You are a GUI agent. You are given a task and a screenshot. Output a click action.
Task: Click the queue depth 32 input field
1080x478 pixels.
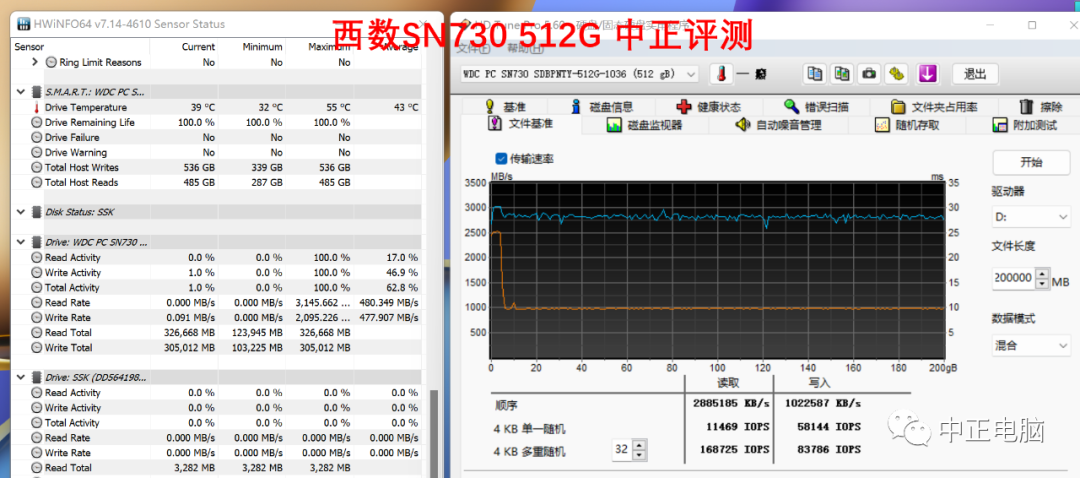[x=622, y=450]
